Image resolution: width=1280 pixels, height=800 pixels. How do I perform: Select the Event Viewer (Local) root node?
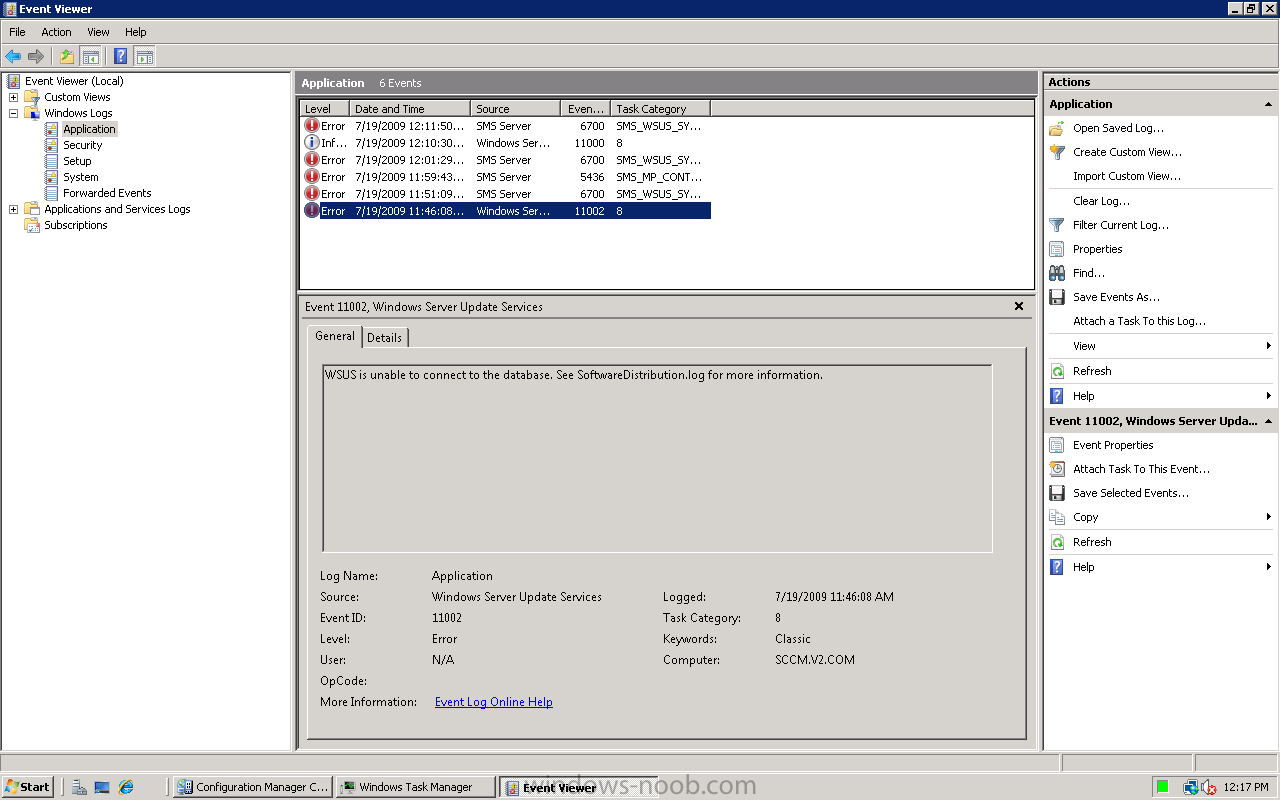[x=74, y=81]
